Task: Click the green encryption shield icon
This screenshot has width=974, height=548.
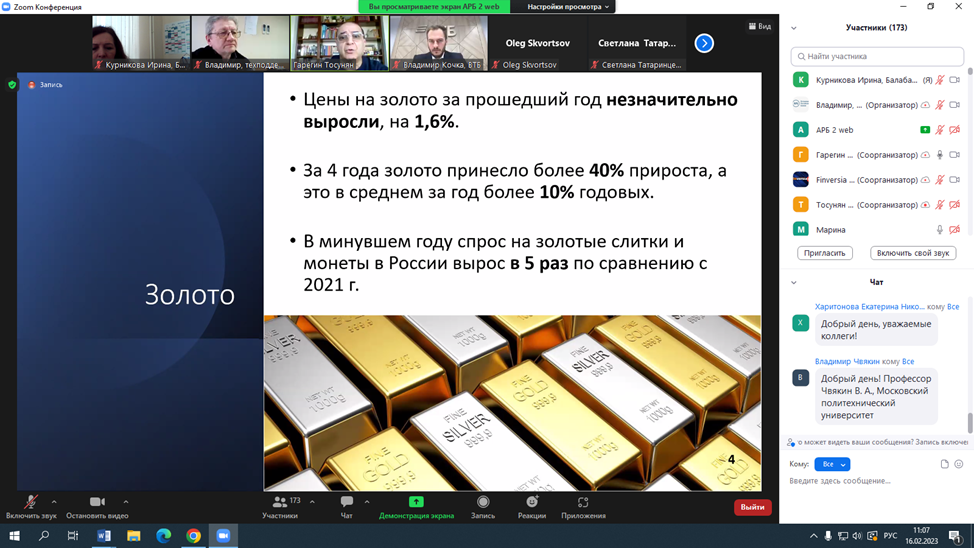Action: 12,85
